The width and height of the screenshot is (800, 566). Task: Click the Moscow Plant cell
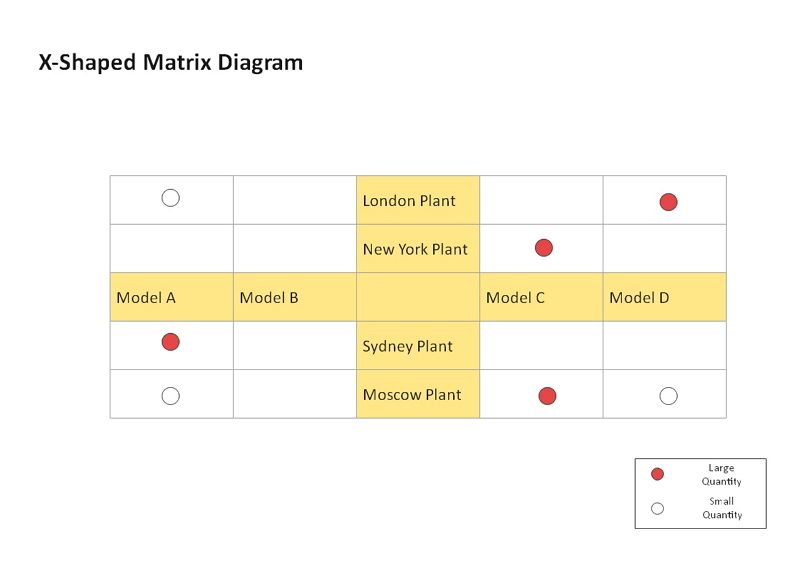(x=418, y=394)
